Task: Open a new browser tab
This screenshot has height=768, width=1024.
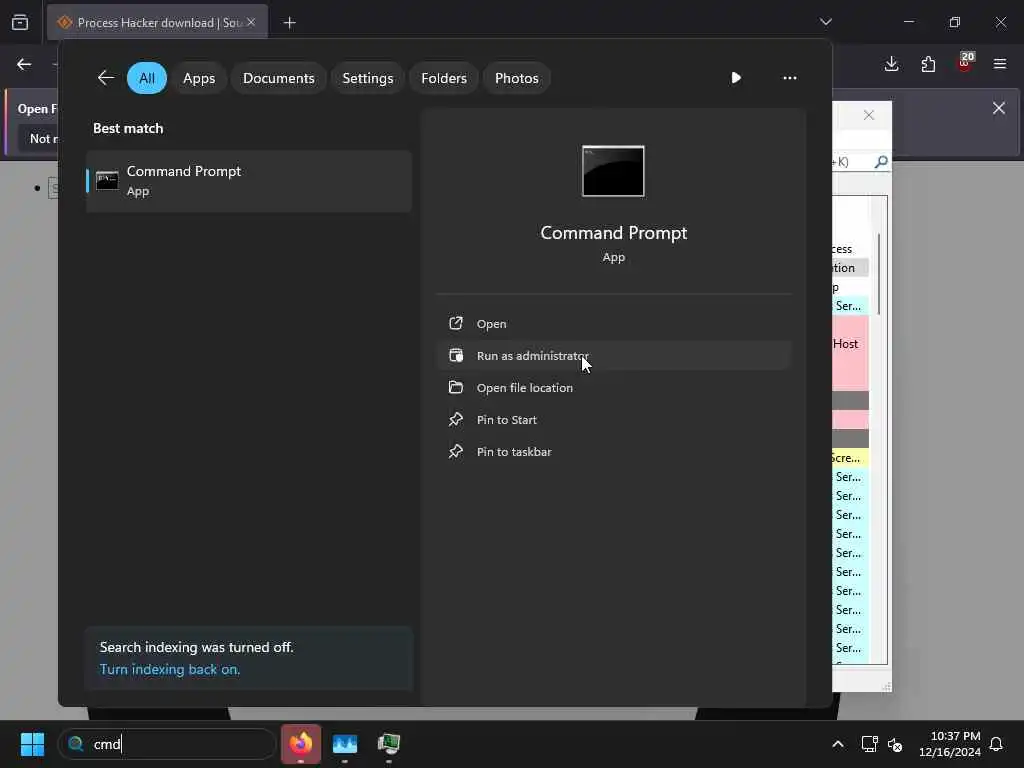Action: tap(289, 23)
